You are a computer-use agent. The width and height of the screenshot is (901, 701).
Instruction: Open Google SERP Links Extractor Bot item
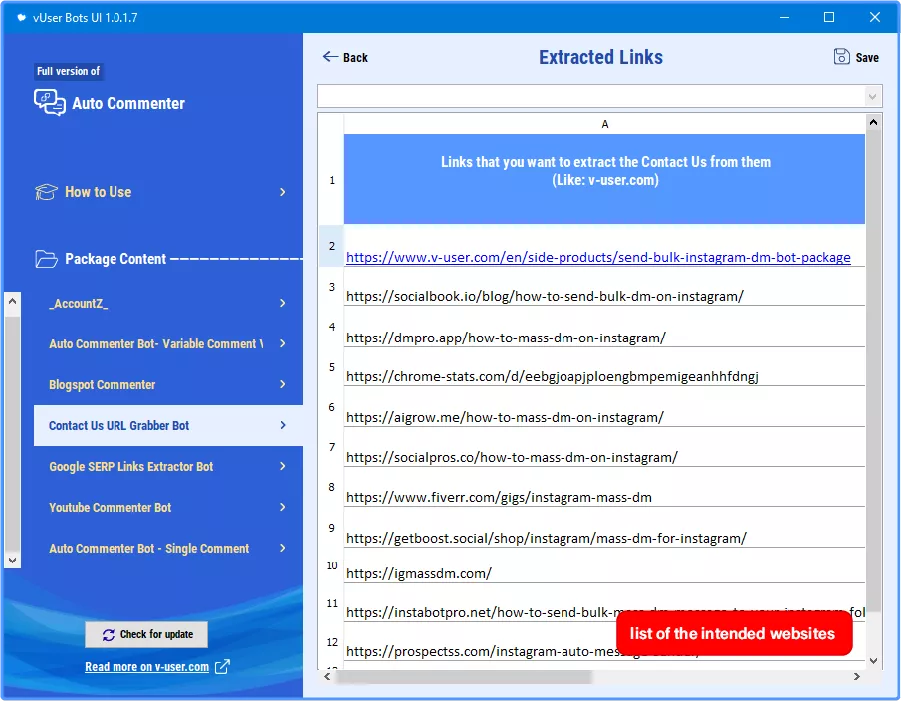click(168, 467)
